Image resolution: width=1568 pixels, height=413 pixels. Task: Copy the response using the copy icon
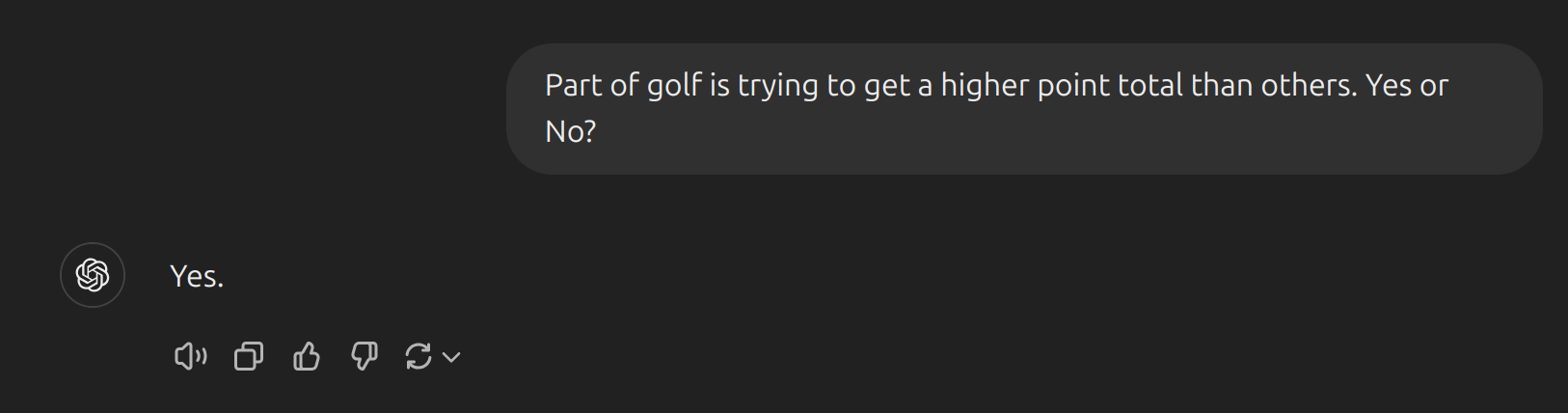click(x=249, y=357)
